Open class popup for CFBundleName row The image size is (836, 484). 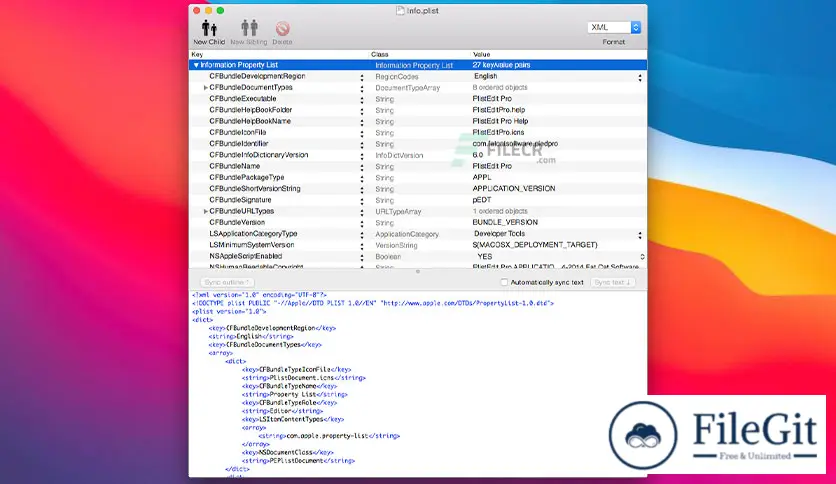click(362, 167)
